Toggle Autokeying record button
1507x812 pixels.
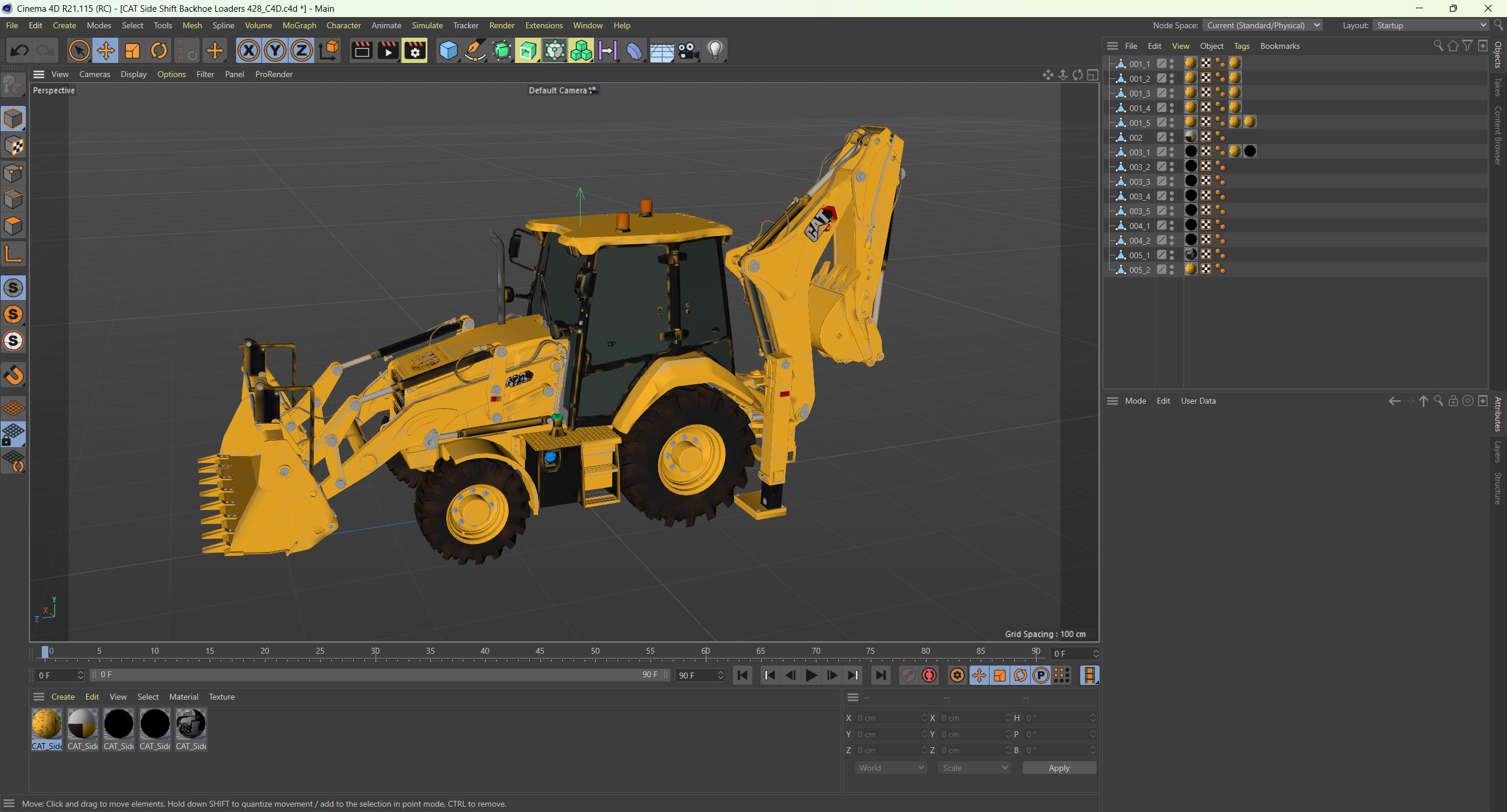929,675
